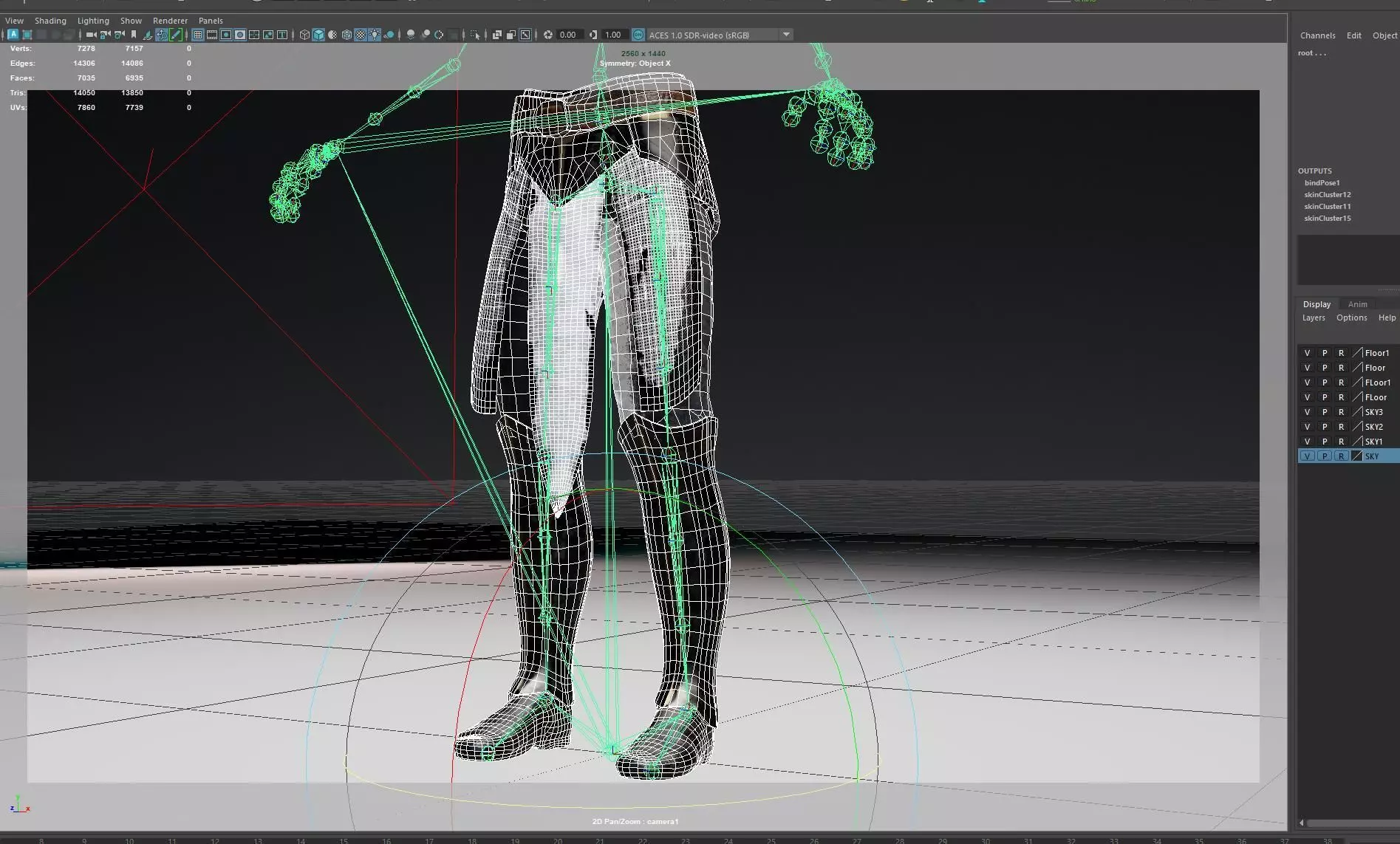Viewport: 1400px width, 844px height.
Task: Toggle visibility V of SKY layer
Action: click(x=1307, y=456)
